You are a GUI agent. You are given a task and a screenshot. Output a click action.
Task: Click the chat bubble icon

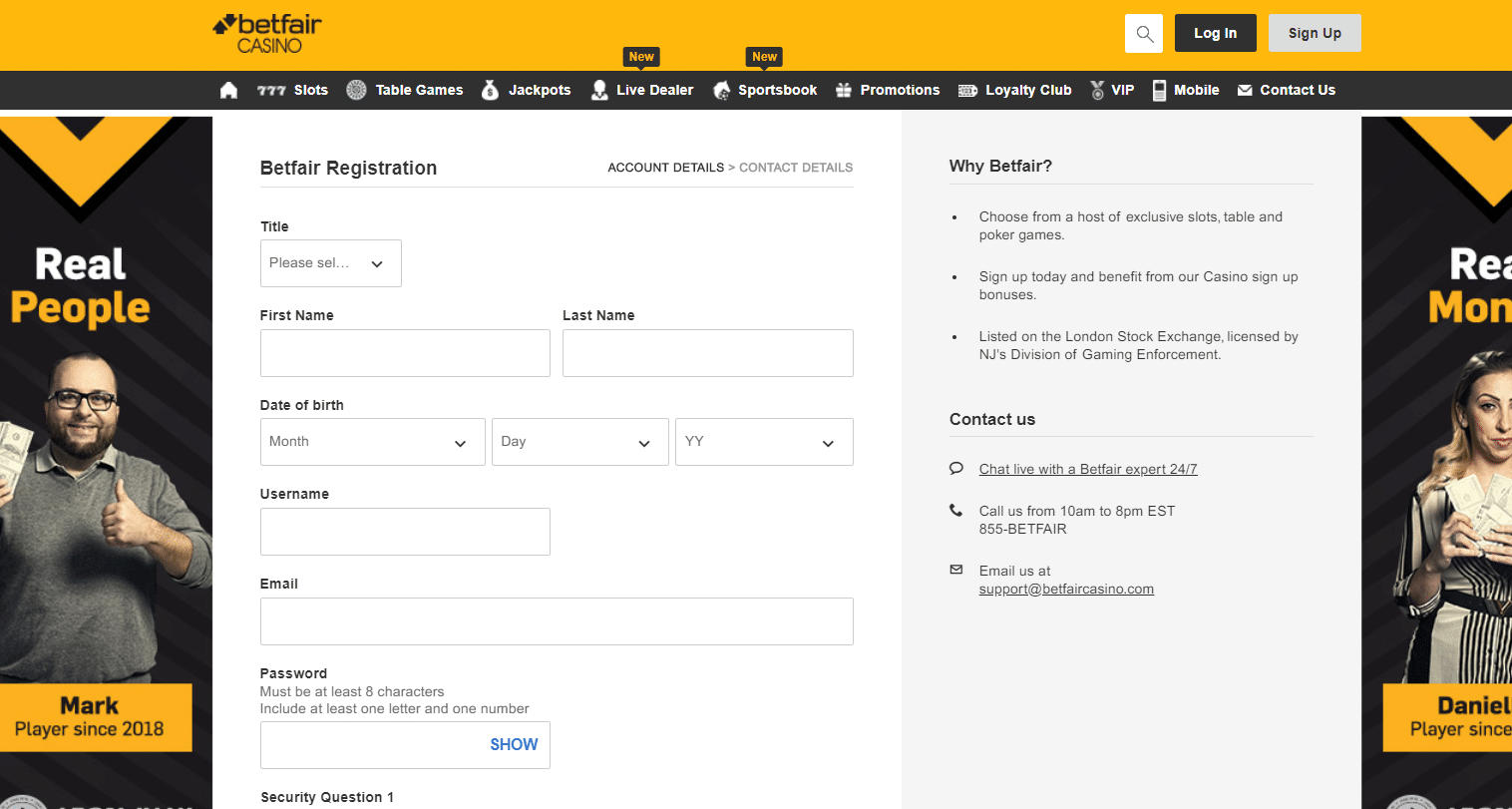pos(956,468)
